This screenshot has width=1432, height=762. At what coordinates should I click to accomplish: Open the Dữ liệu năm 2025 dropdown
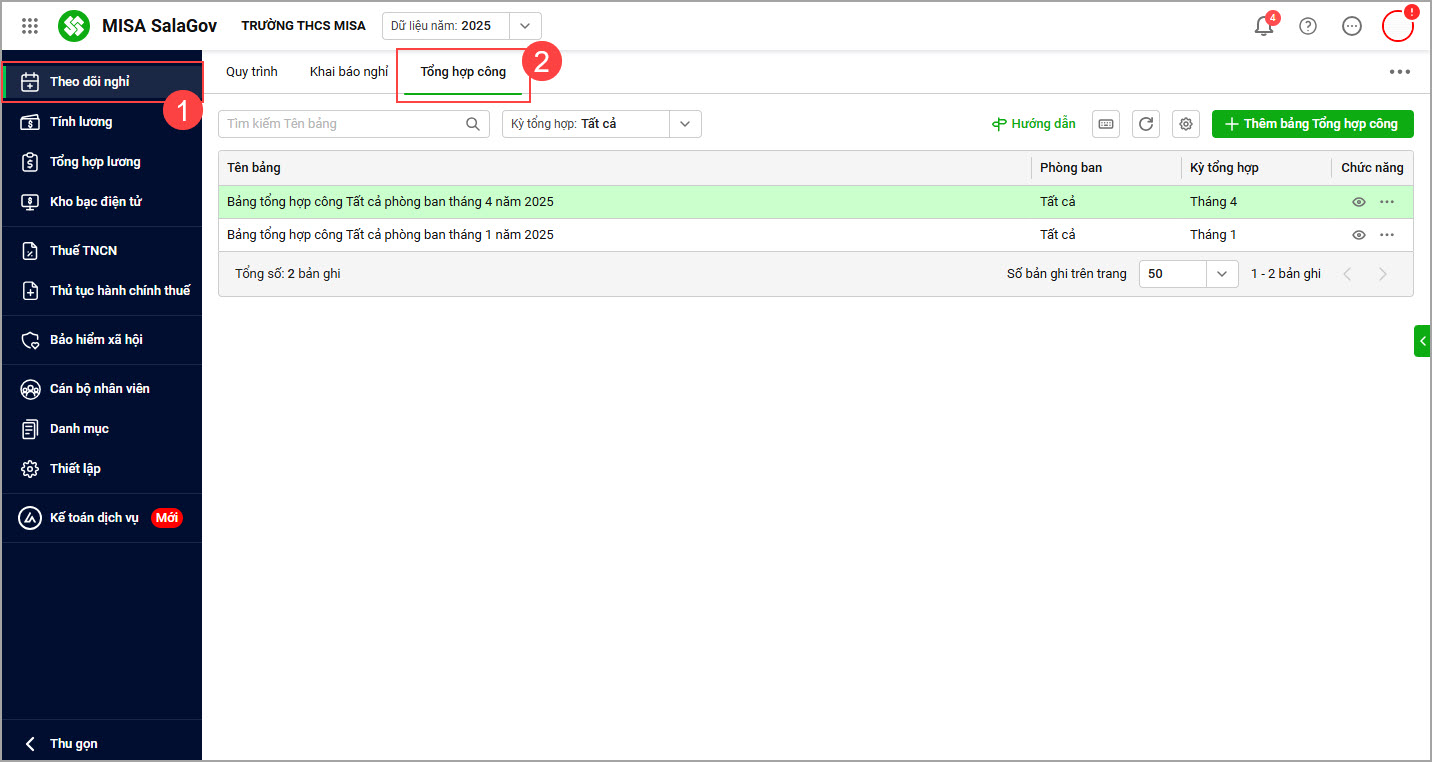click(525, 26)
